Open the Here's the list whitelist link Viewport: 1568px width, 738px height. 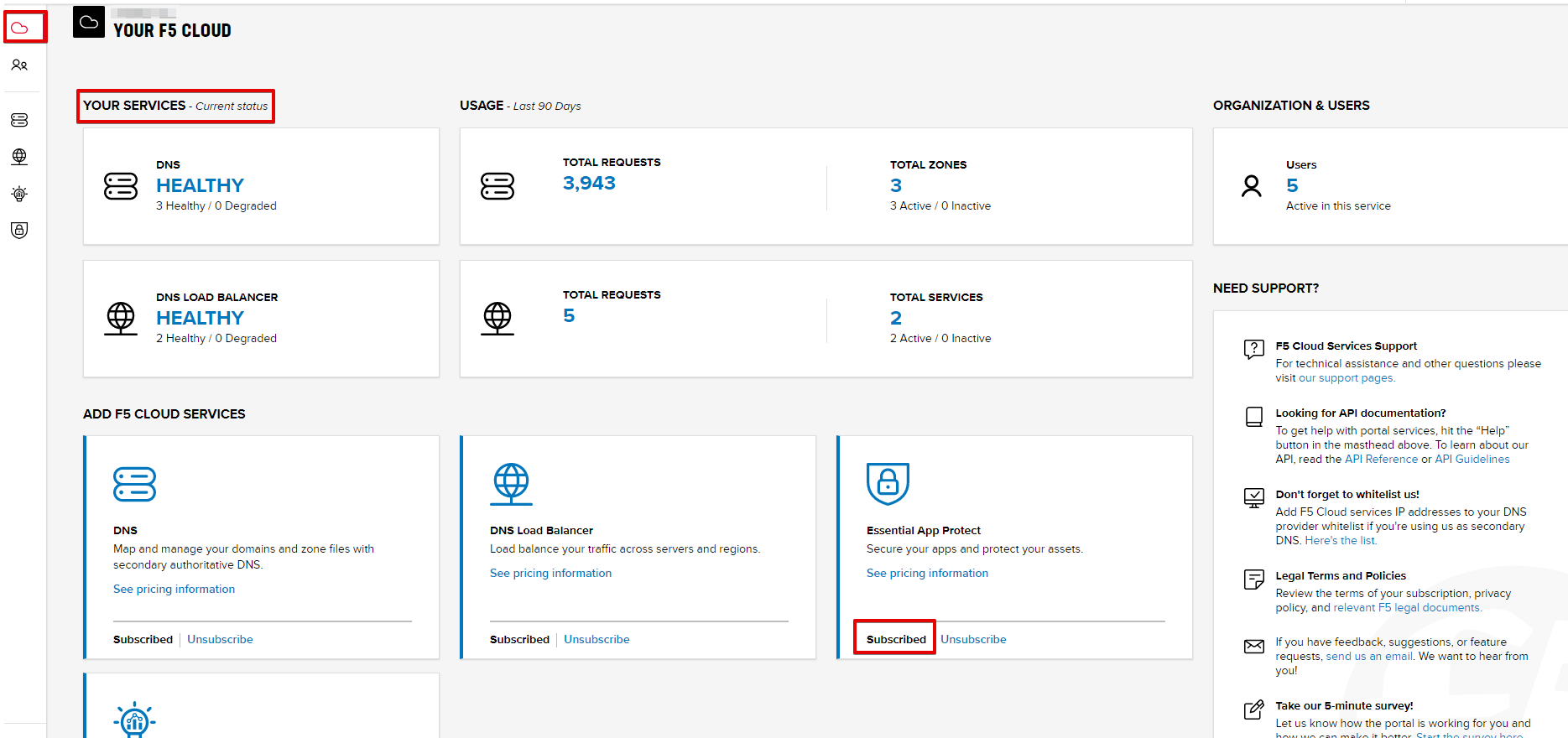click(x=1341, y=540)
